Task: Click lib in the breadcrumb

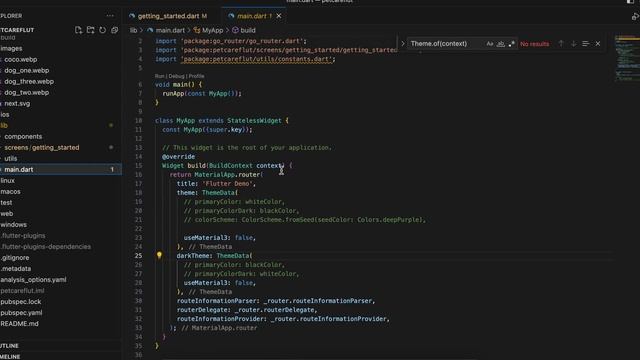Action: coord(133,30)
